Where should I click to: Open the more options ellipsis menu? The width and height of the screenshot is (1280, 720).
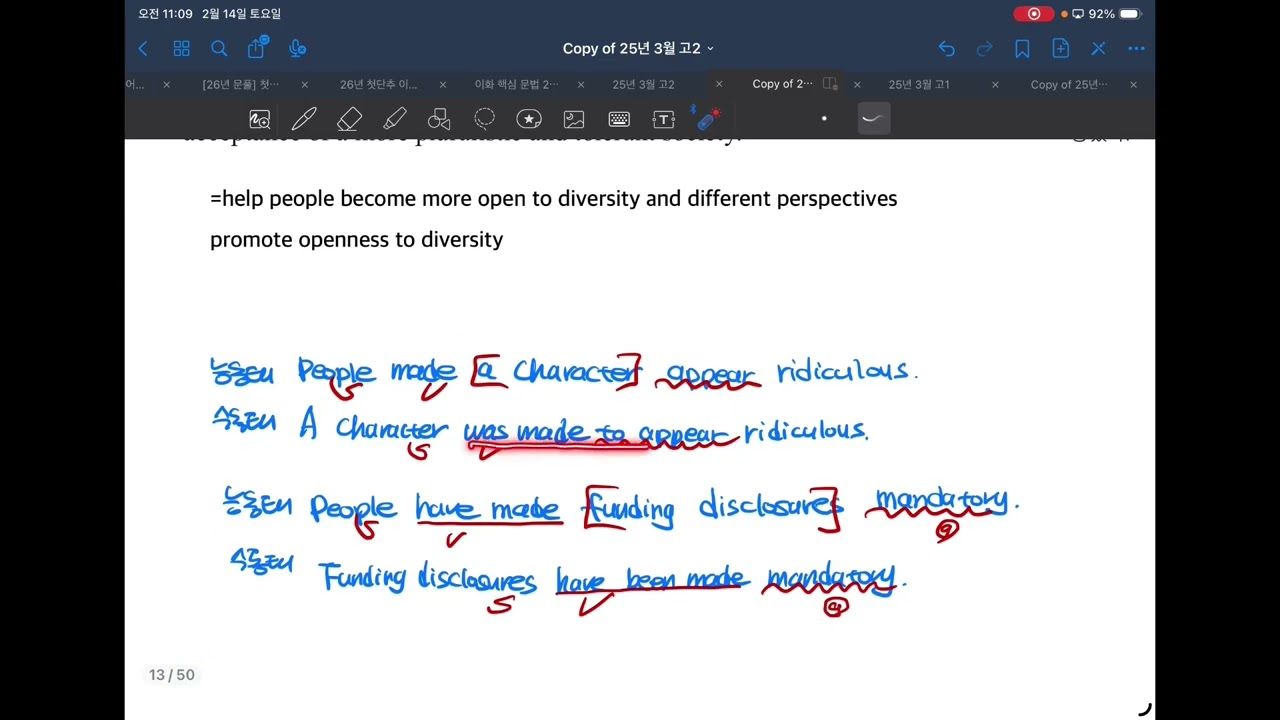pos(1136,48)
